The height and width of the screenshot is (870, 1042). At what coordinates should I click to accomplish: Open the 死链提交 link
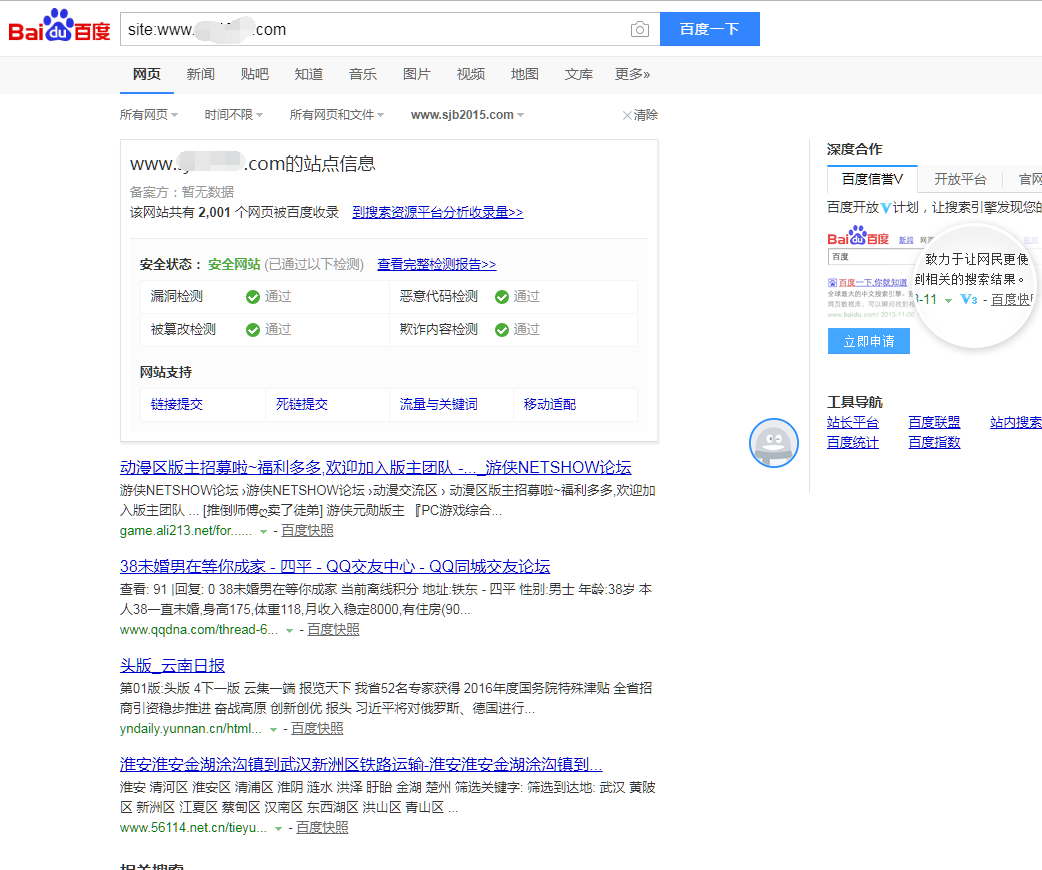click(302, 404)
